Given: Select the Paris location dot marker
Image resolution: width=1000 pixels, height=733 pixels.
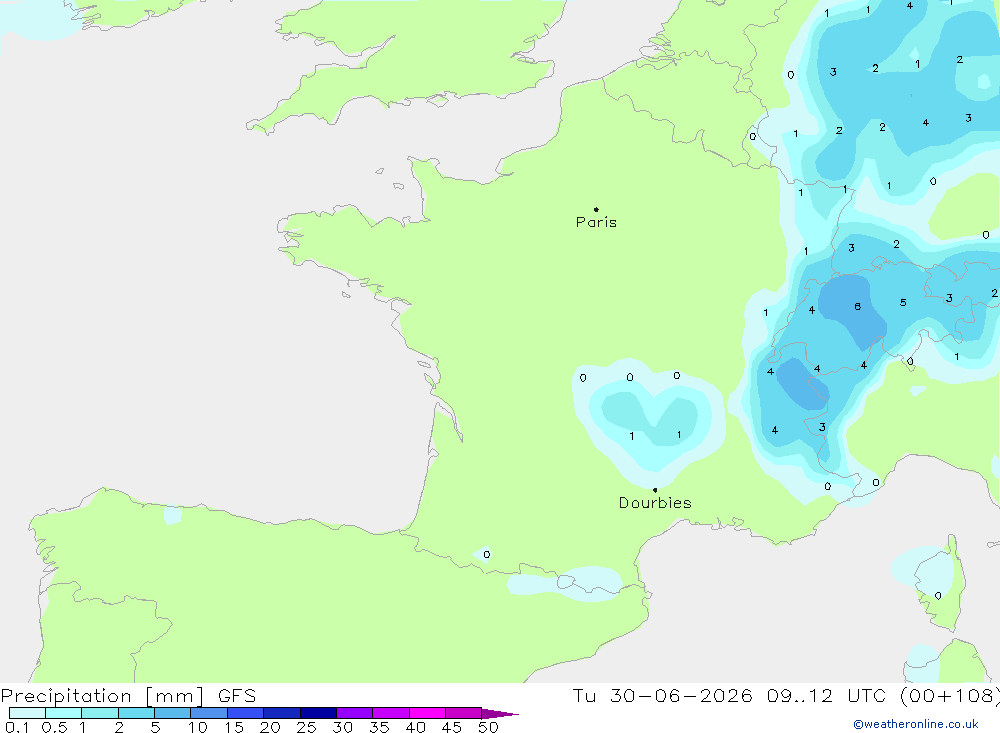Looking at the screenshot, I should (596, 209).
